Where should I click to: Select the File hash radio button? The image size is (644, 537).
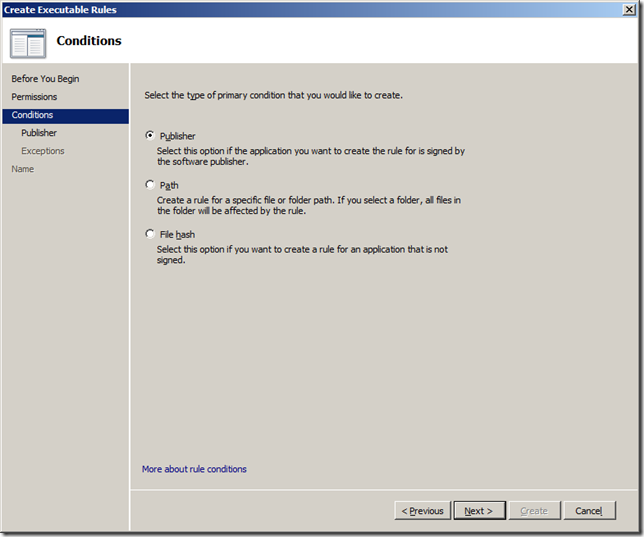151,234
